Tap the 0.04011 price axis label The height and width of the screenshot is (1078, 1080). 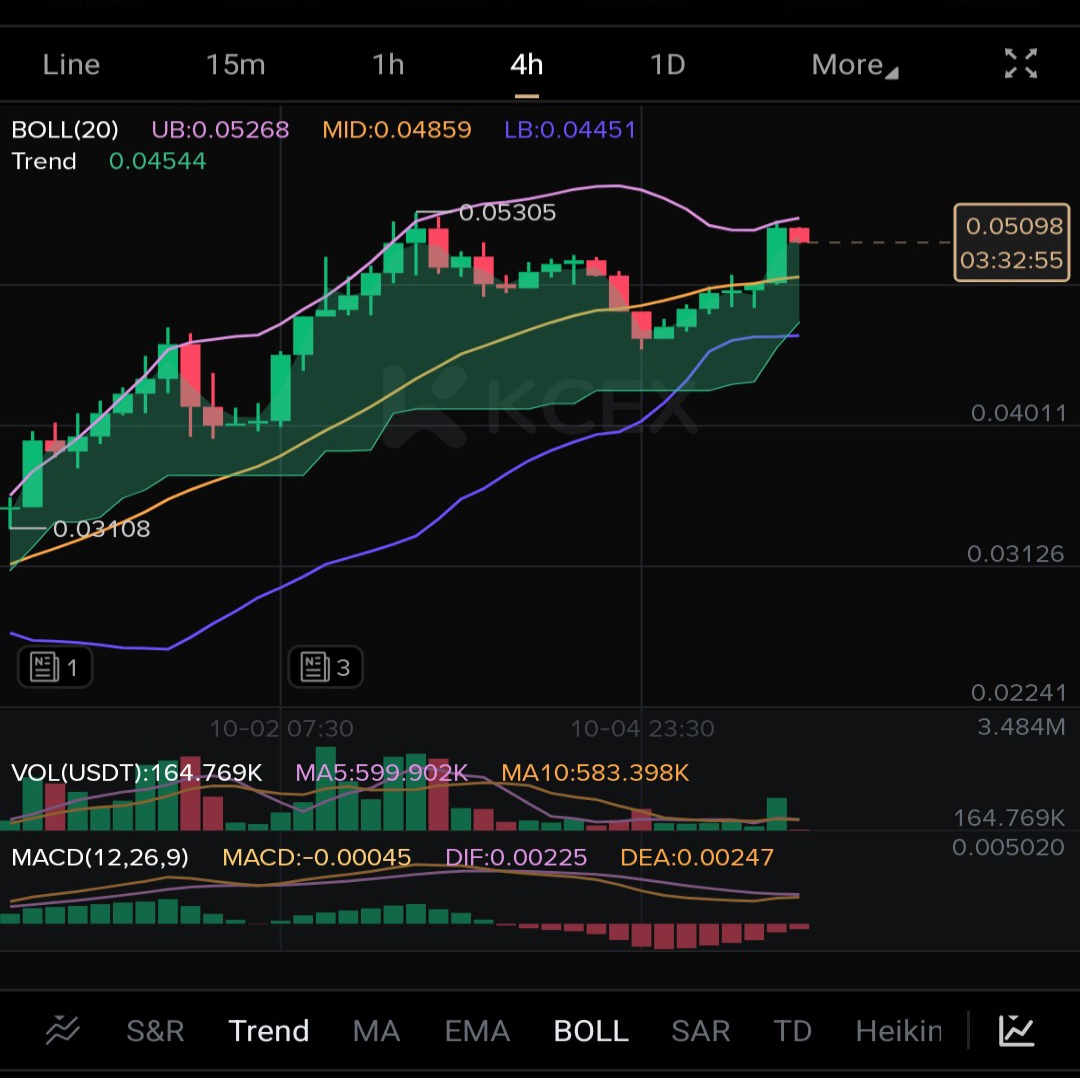pos(1019,413)
